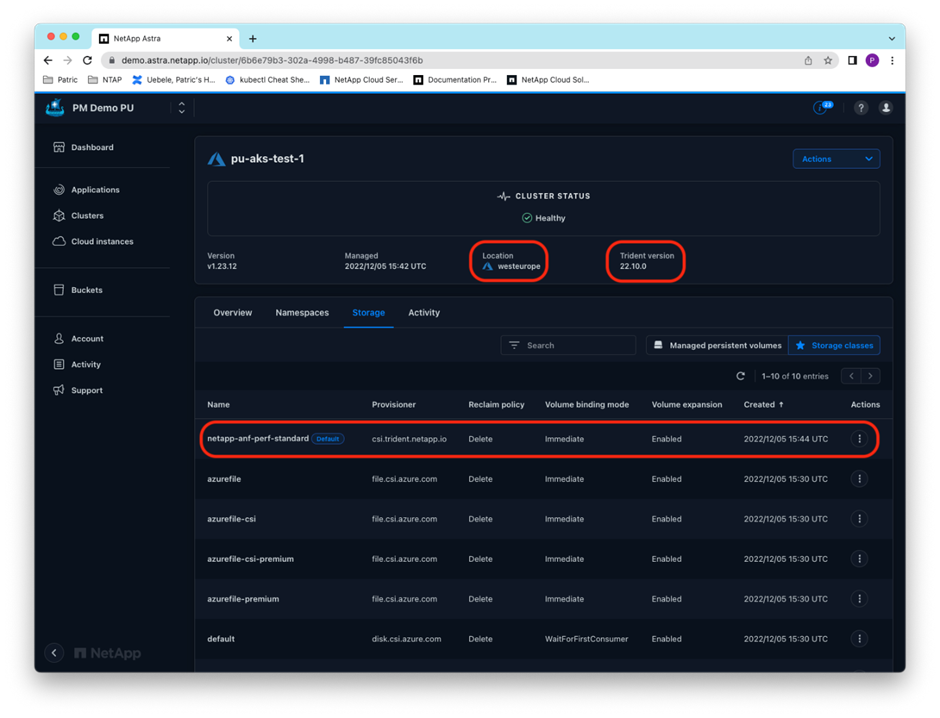
Task: Click the Provisioner column header
Action: (393, 405)
